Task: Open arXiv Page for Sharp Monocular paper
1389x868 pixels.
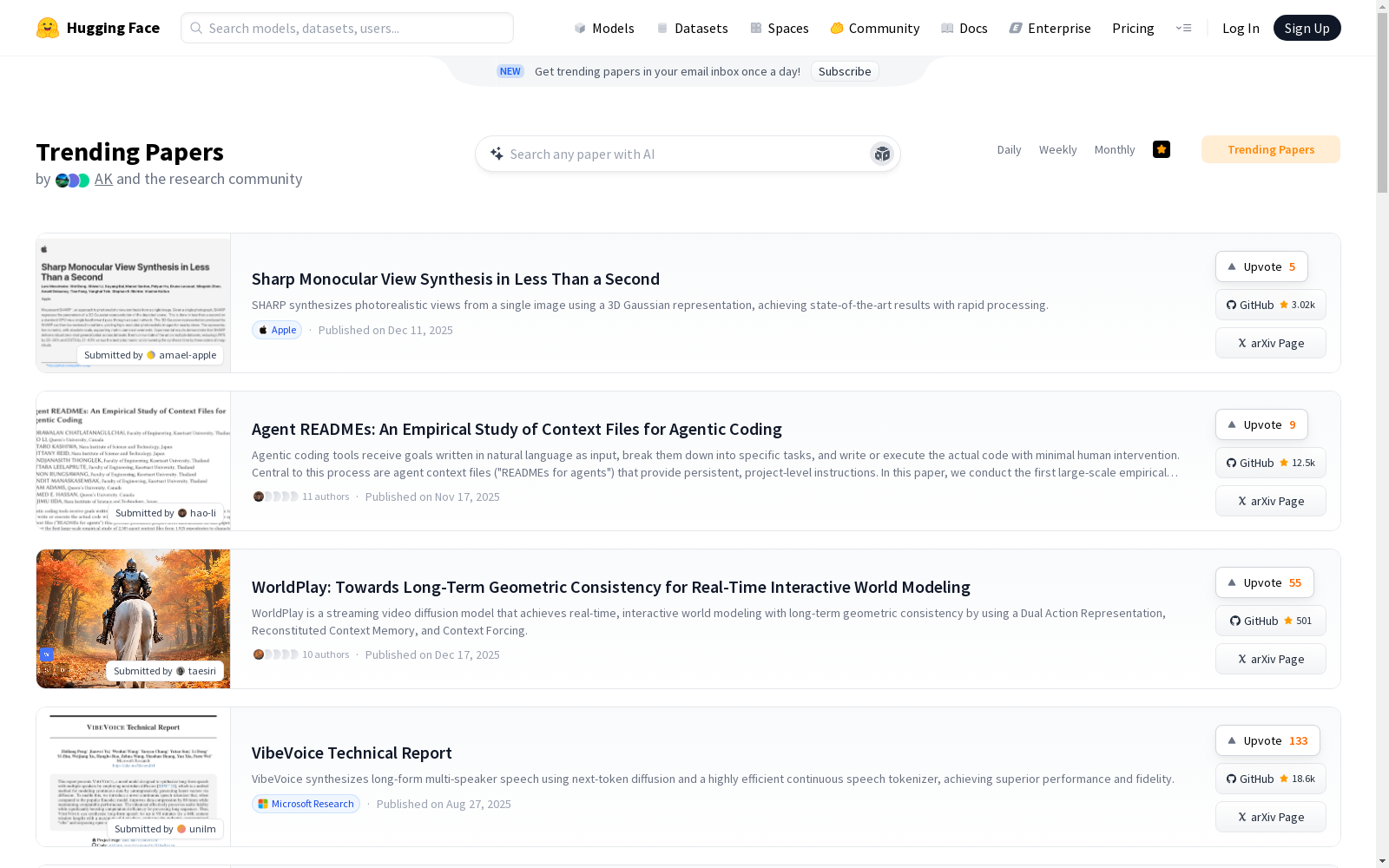Action: [1271, 343]
